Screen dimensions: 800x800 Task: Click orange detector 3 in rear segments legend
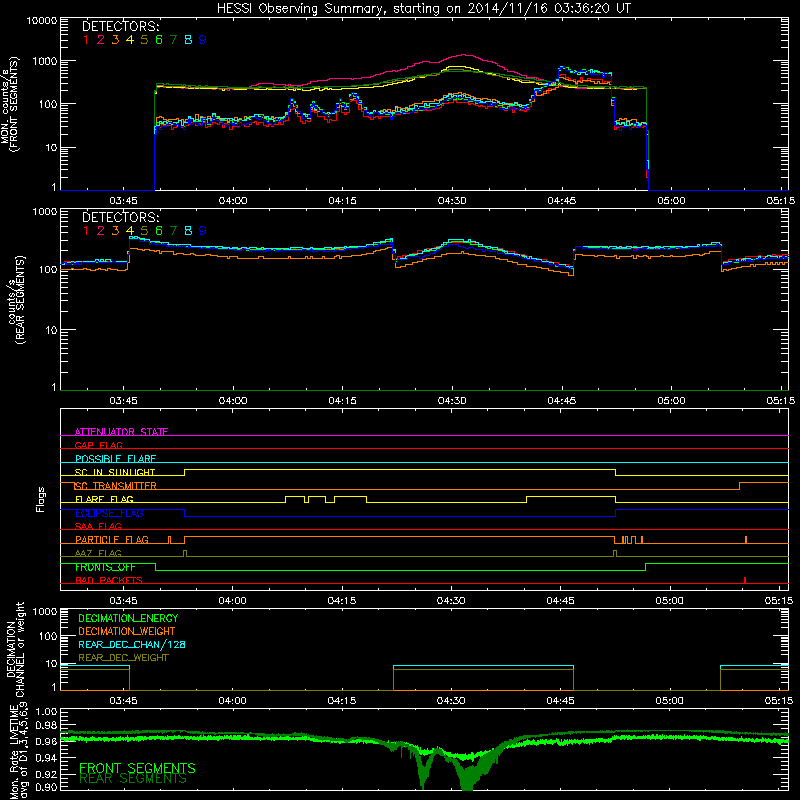pyautogui.click(x=115, y=231)
